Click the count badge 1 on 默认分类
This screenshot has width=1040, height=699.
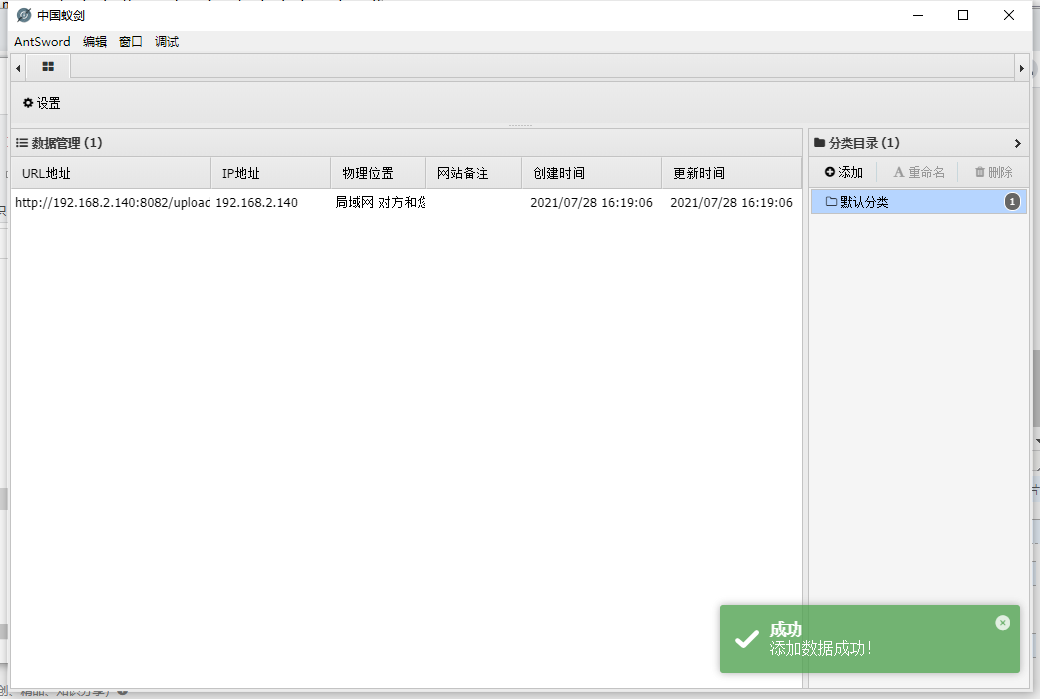[1012, 202]
